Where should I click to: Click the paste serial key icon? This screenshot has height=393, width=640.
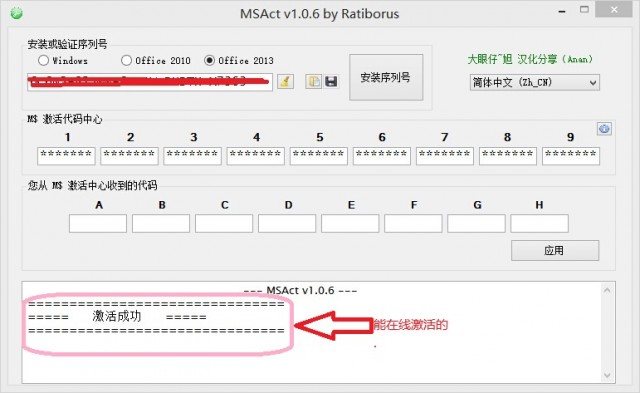[x=313, y=81]
